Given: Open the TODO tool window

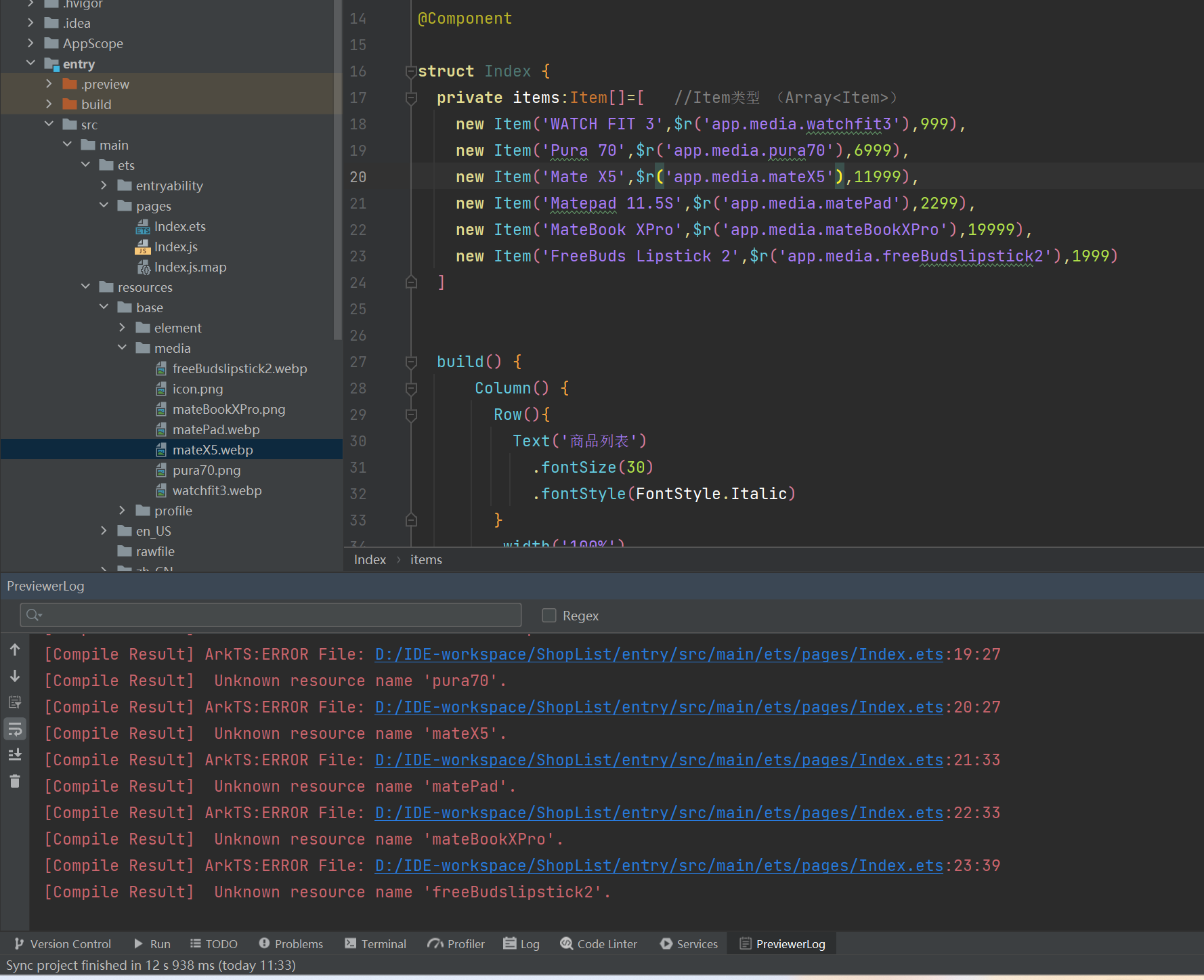Looking at the screenshot, I should coord(214,943).
